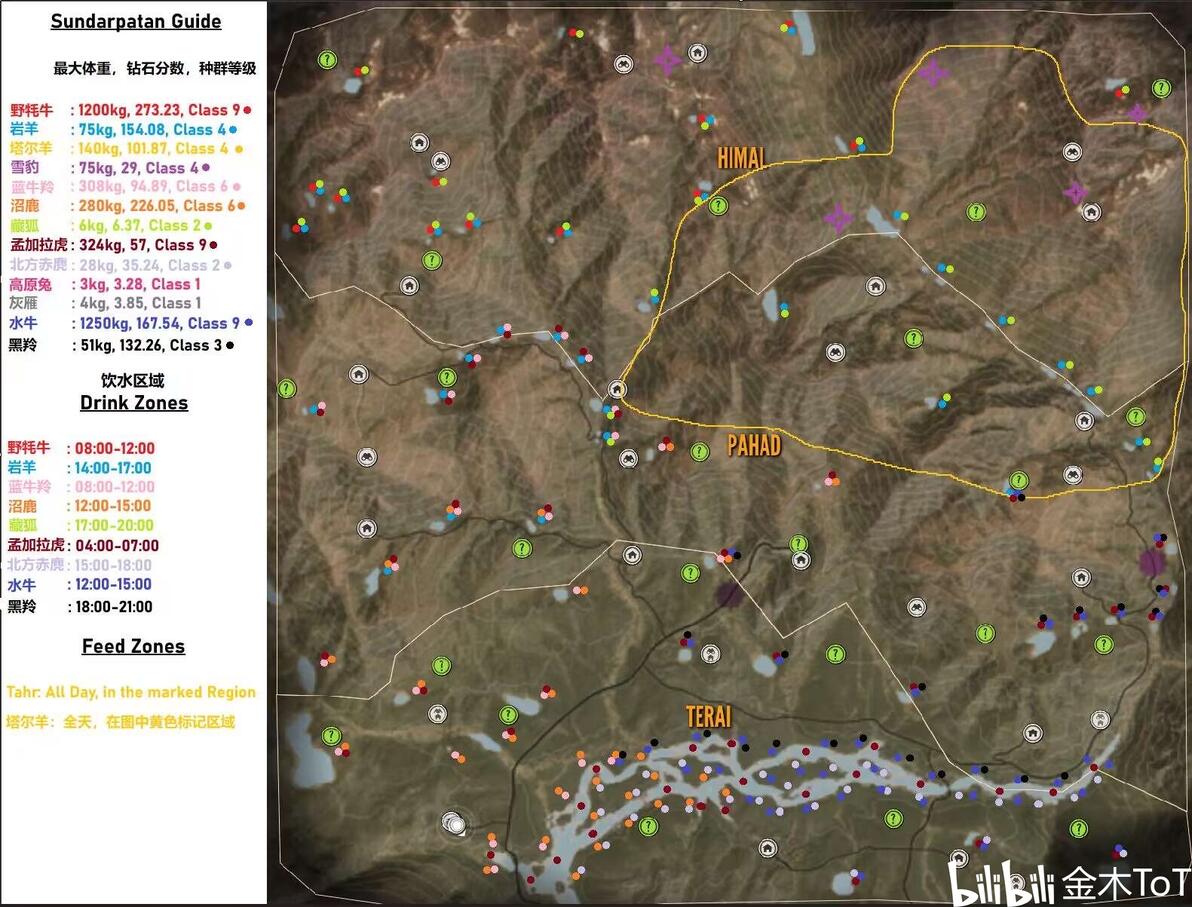Click the blue legend dot after 岩羊 Class 4

pos(233,130)
